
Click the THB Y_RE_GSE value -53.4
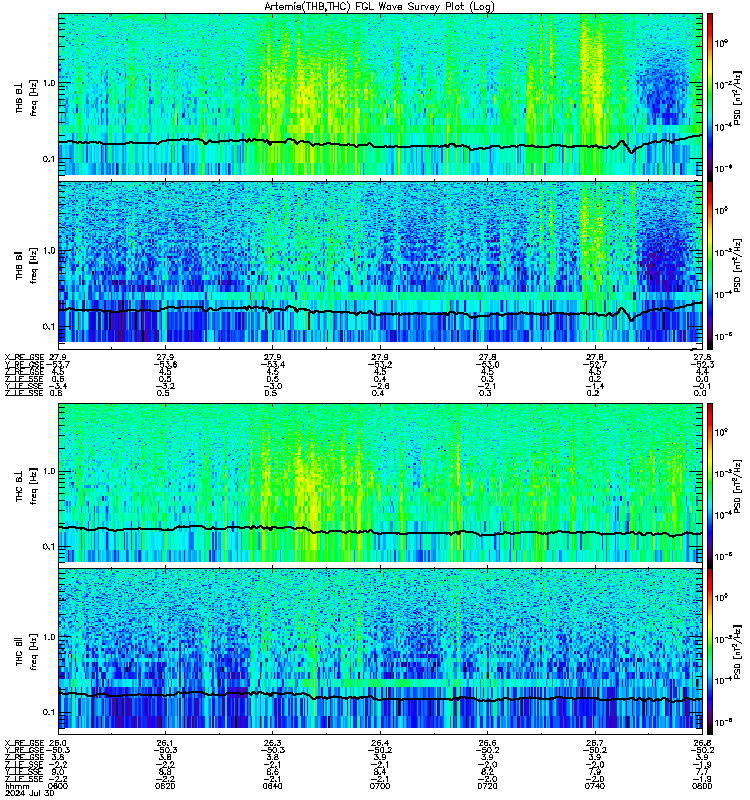[272, 364]
